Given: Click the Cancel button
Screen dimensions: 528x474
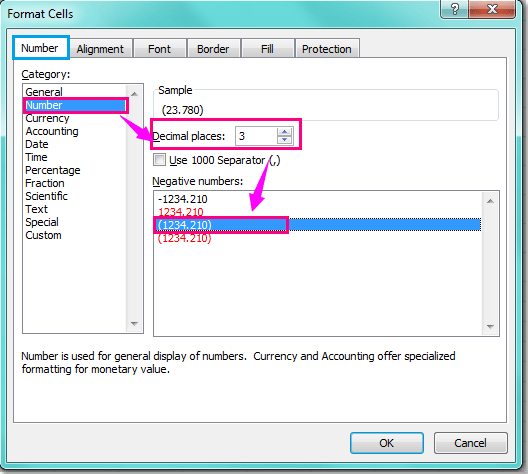Looking at the screenshot, I should (x=470, y=443).
